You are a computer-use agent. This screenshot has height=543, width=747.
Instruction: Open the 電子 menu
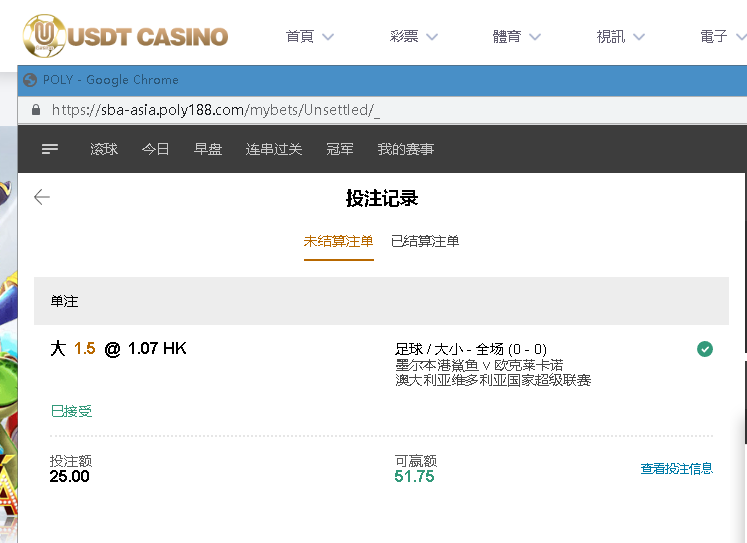click(x=723, y=36)
